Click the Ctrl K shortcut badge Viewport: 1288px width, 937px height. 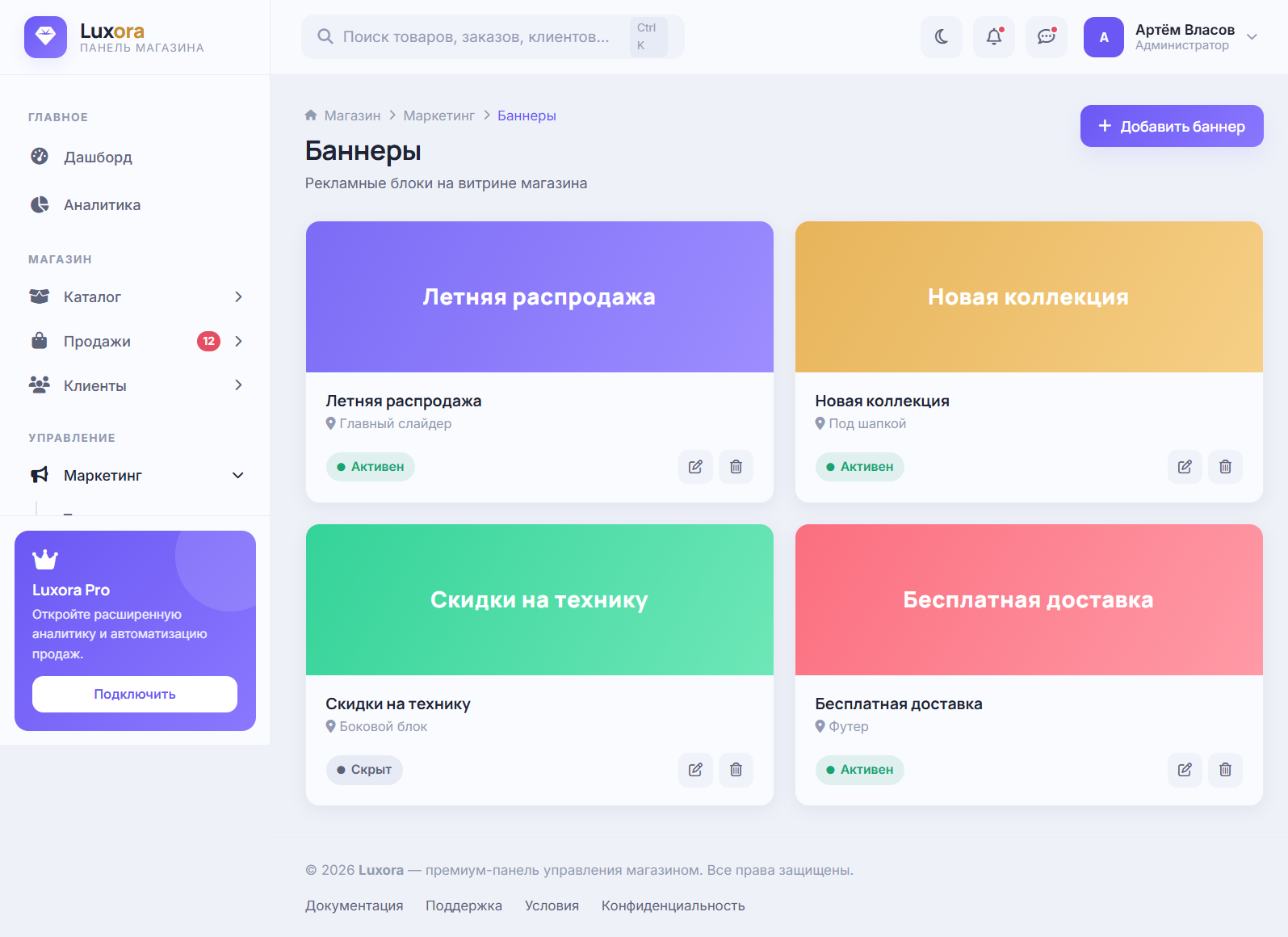648,36
